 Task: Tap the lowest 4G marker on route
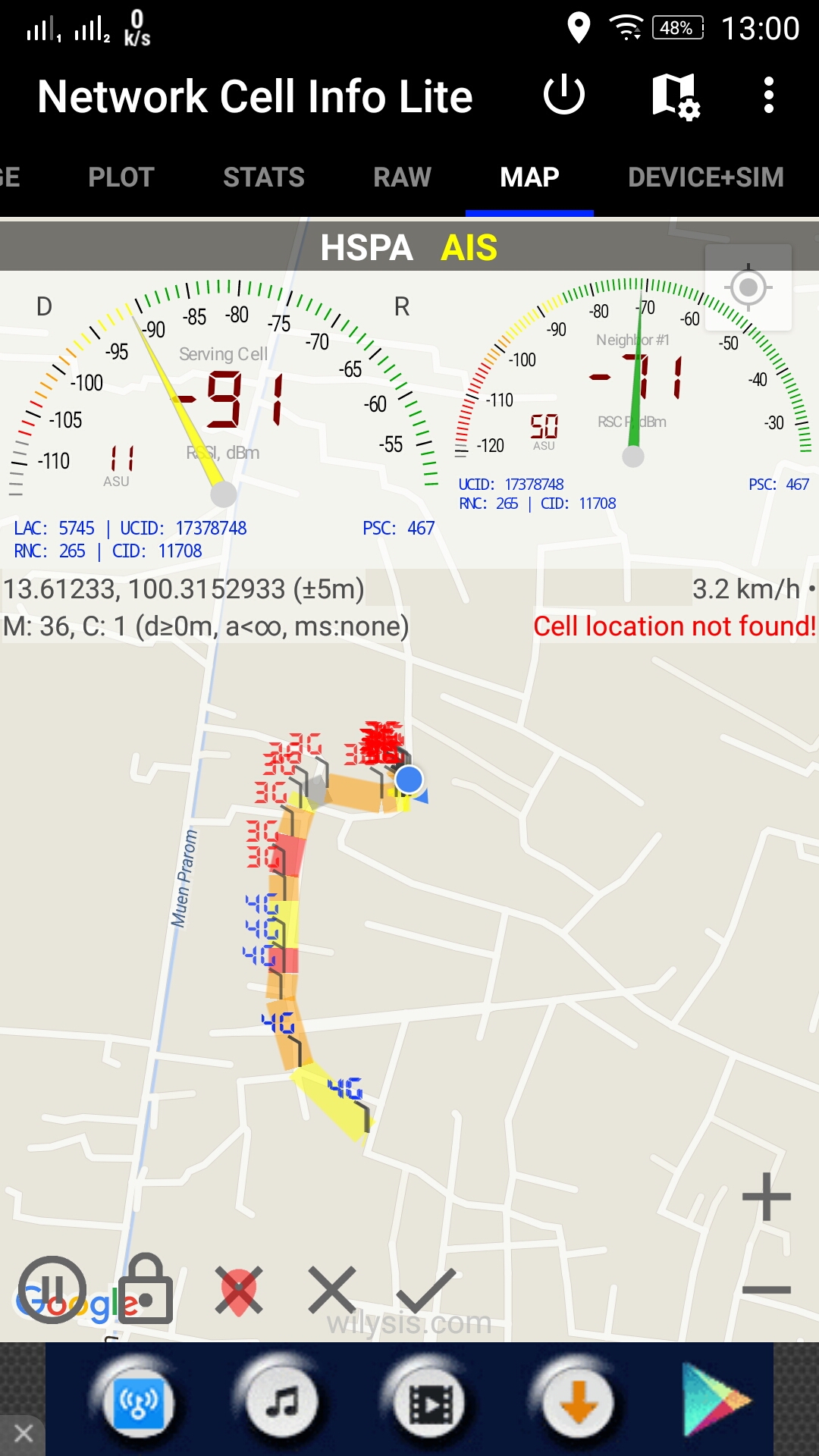tap(345, 1089)
